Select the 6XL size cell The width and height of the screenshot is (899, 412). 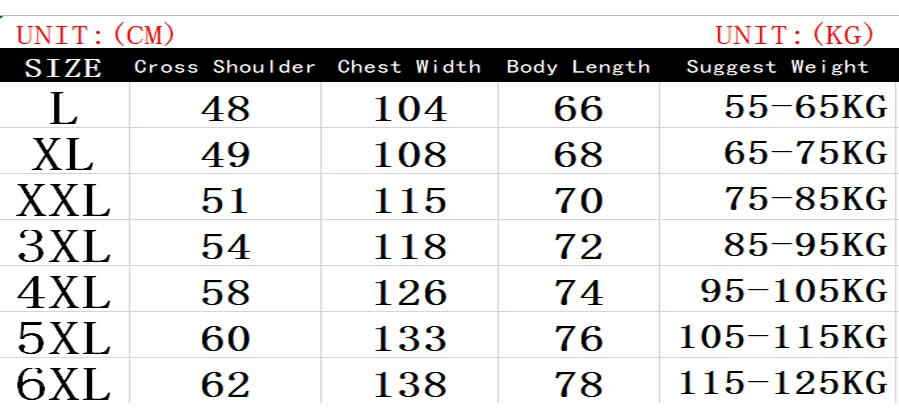[62, 384]
